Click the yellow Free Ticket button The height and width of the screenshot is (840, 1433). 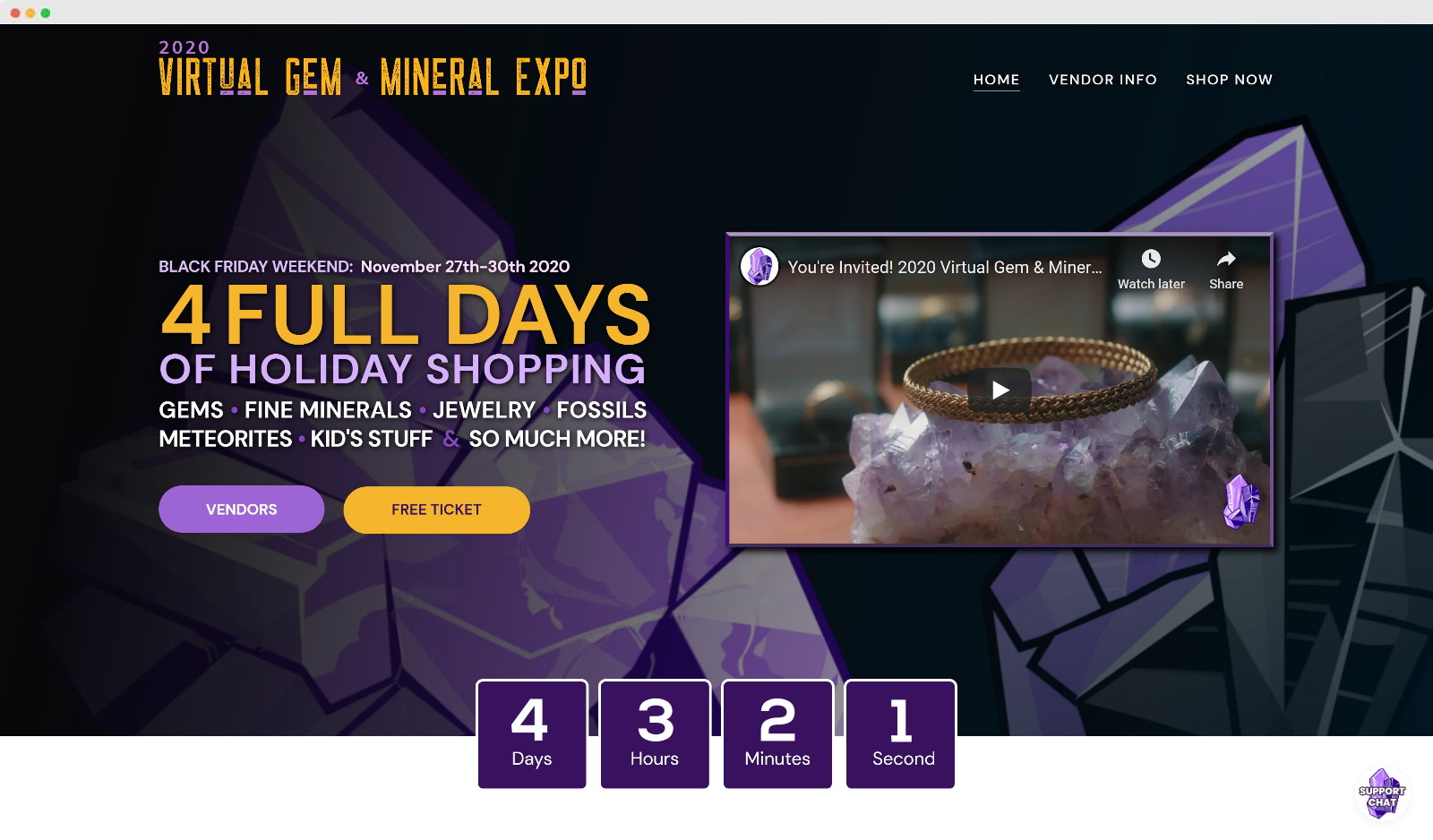[x=436, y=510]
